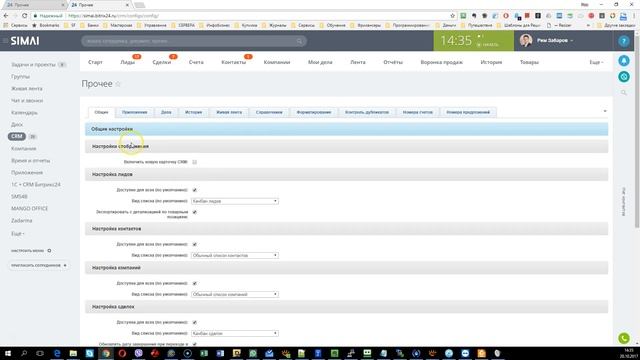The image size is (640, 360).
Task: Click the sidebar magnifier search icon
Action: 623,93
